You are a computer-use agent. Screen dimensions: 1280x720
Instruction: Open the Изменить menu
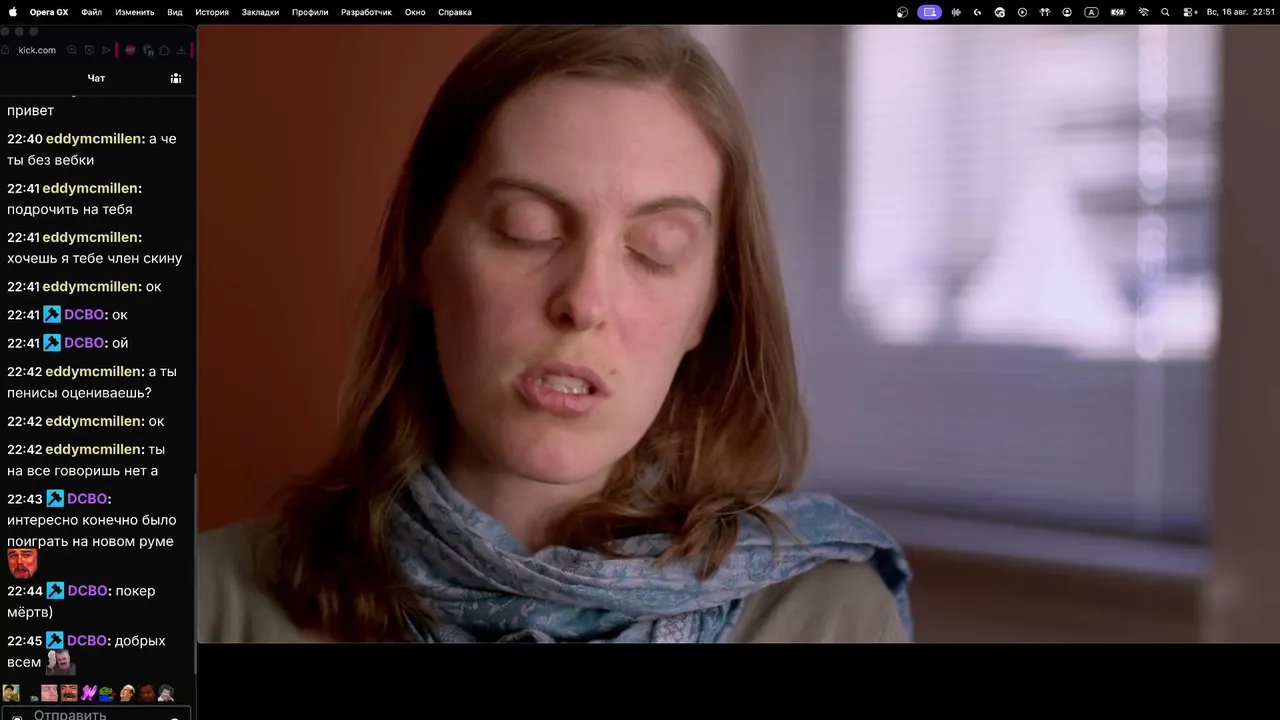pos(135,12)
